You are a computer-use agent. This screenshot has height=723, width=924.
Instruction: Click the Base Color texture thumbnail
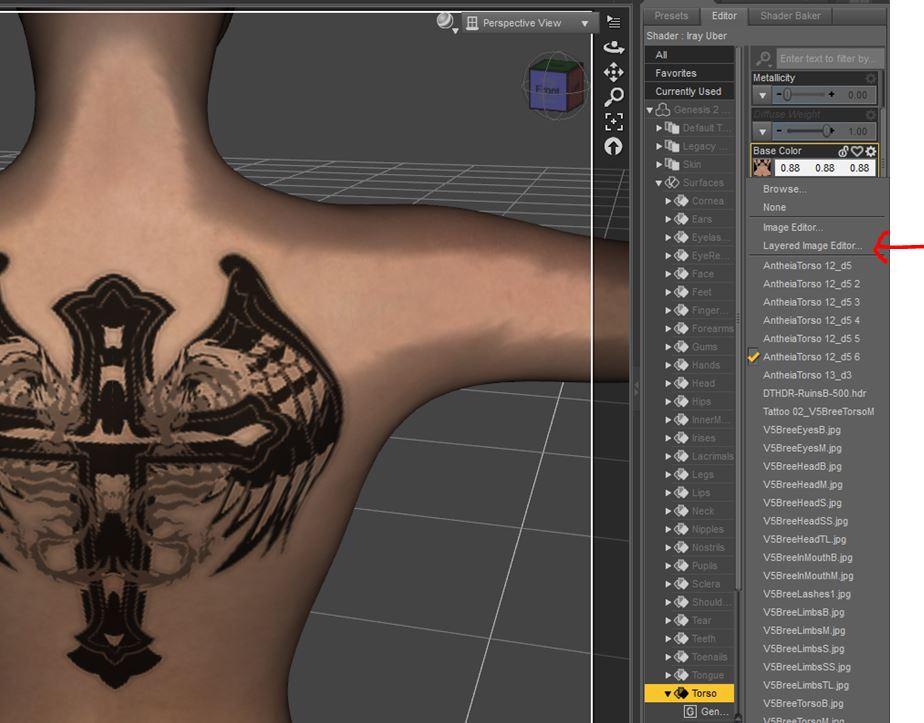pos(763,168)
